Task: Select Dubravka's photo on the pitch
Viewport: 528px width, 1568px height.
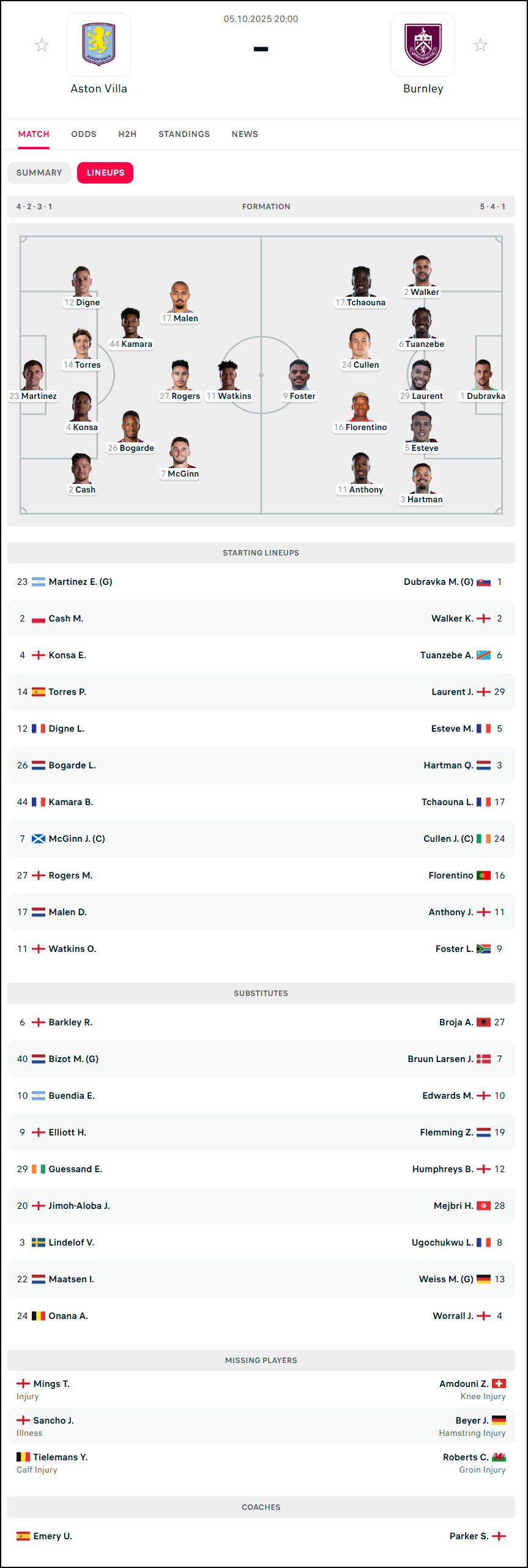Action: point(483,375)
